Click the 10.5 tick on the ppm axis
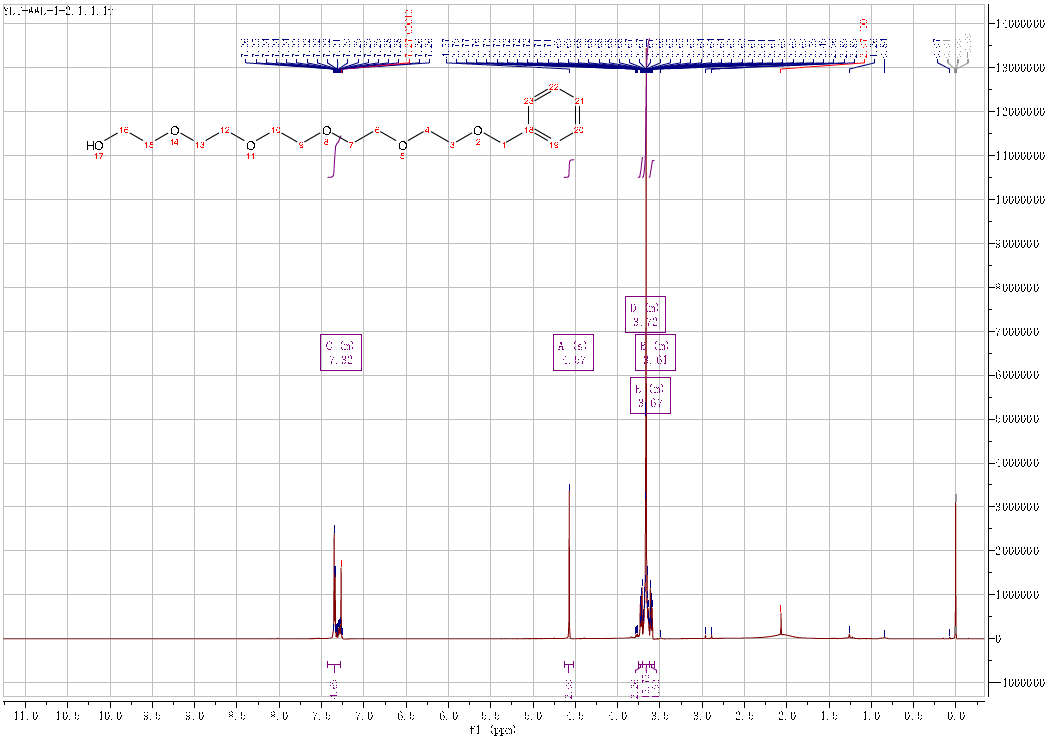The height and width of the screenshot is (739, 1050). (x=68, y=716)
